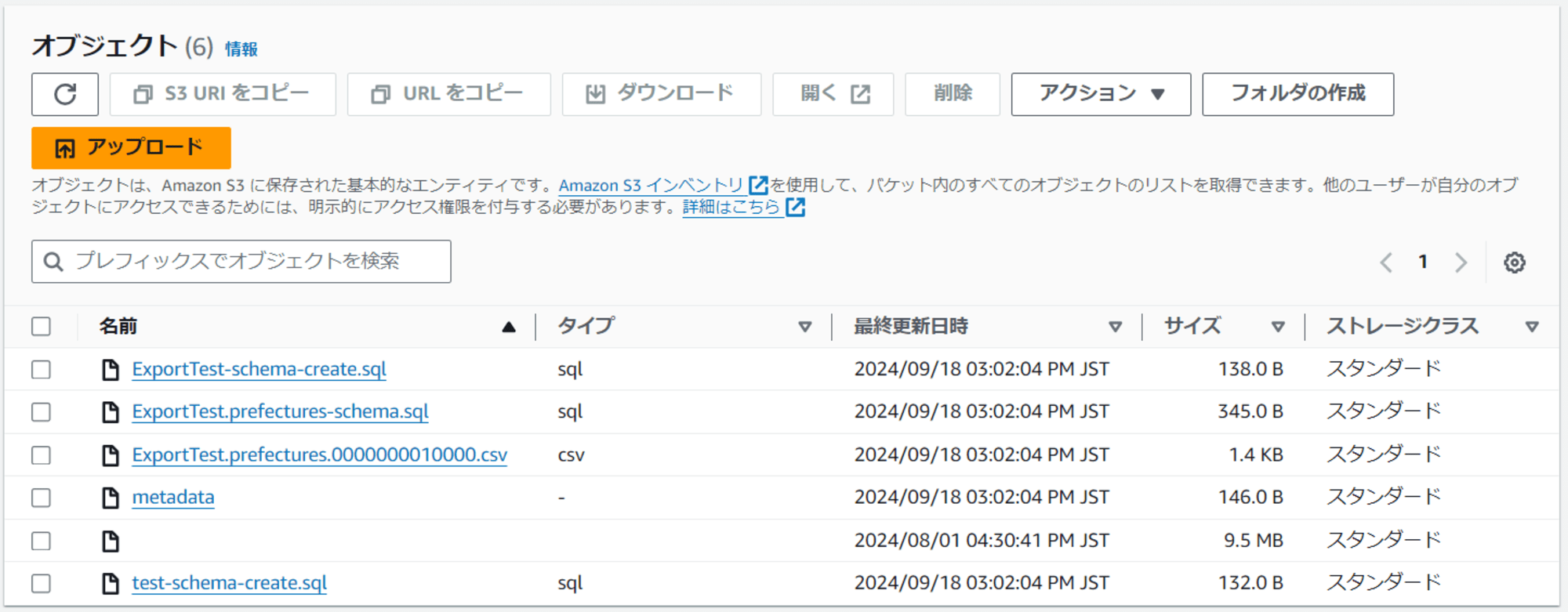This screenshot has width=1568, height=612.
Task: Click page number 1 in pagination
Action: pos(1423,262)
